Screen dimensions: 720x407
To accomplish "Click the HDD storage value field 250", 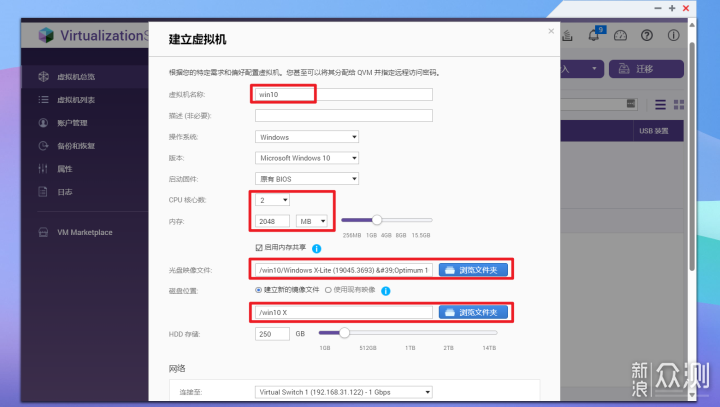I will [272, 334].
